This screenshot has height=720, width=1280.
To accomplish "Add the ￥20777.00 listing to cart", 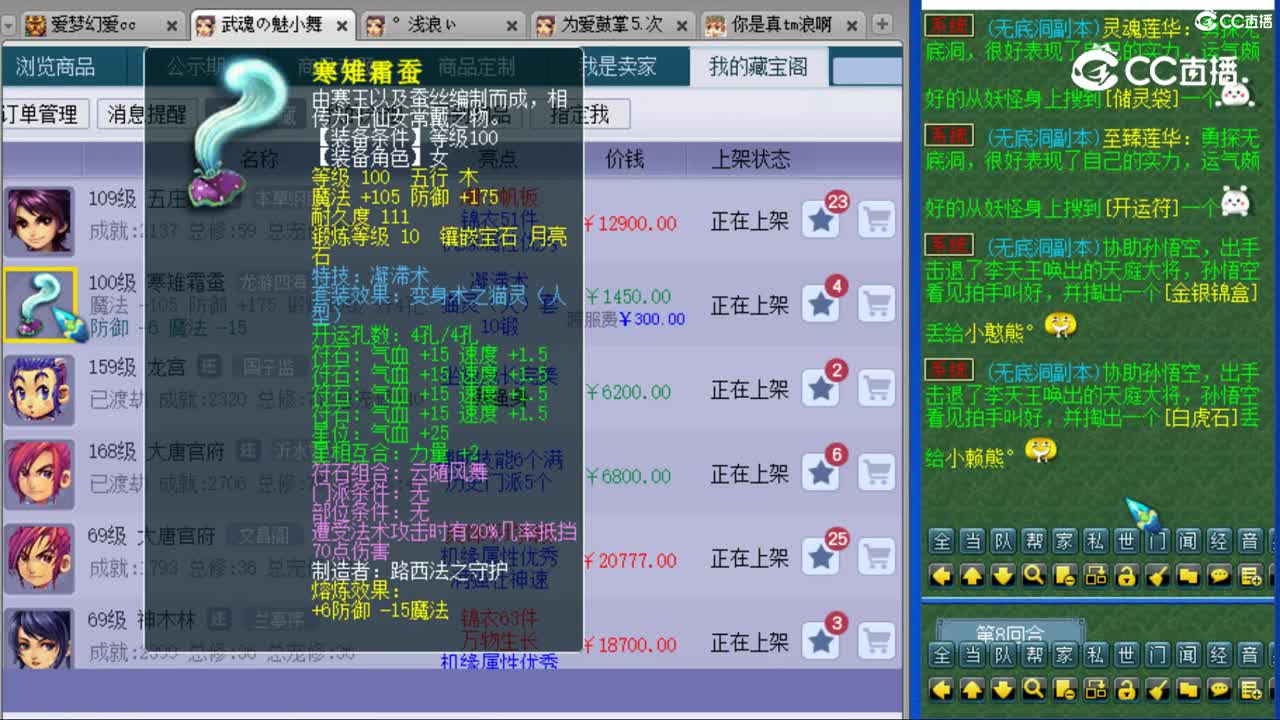I will (x=877, y=557).
